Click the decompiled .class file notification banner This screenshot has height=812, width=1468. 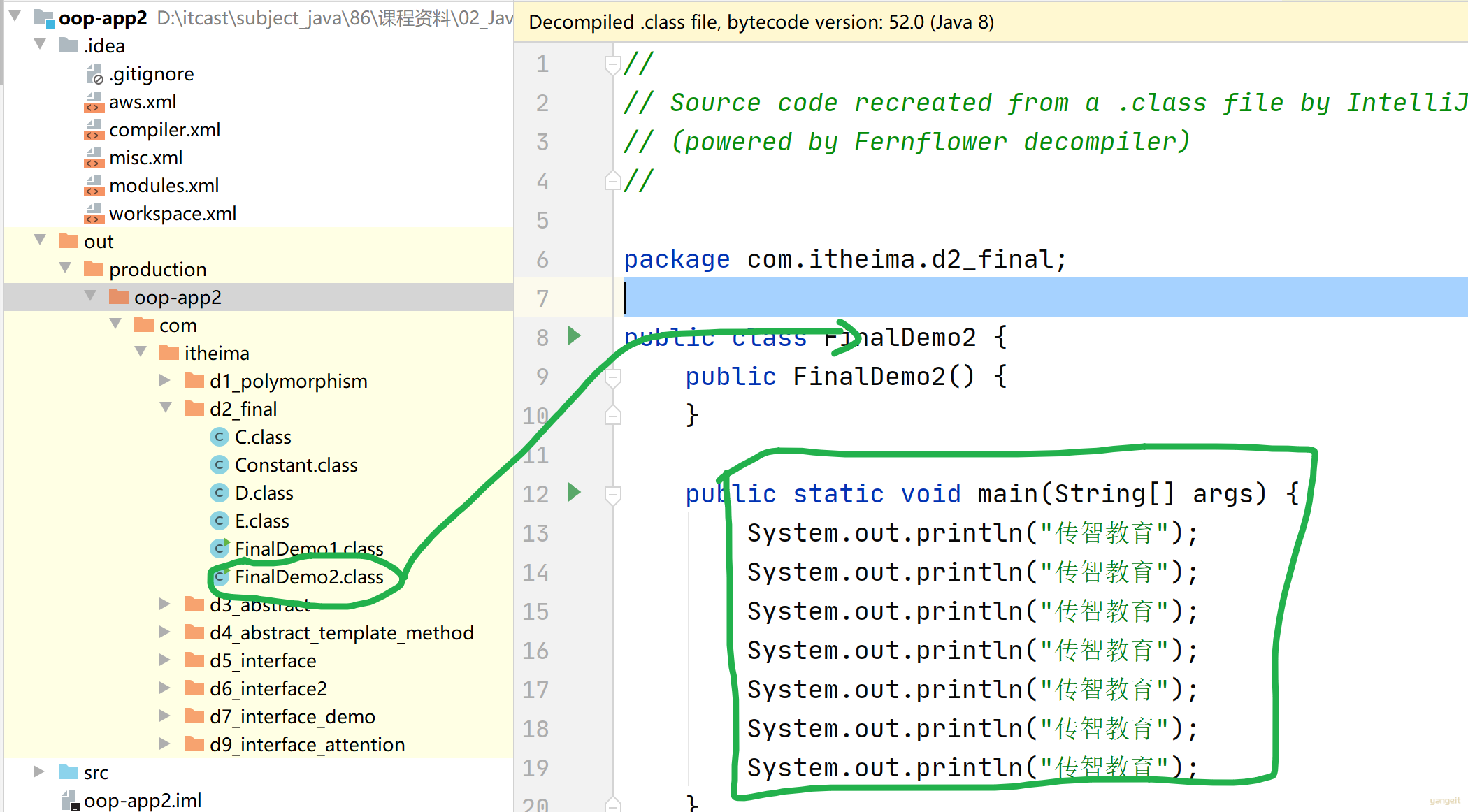[x=991, y=22]
